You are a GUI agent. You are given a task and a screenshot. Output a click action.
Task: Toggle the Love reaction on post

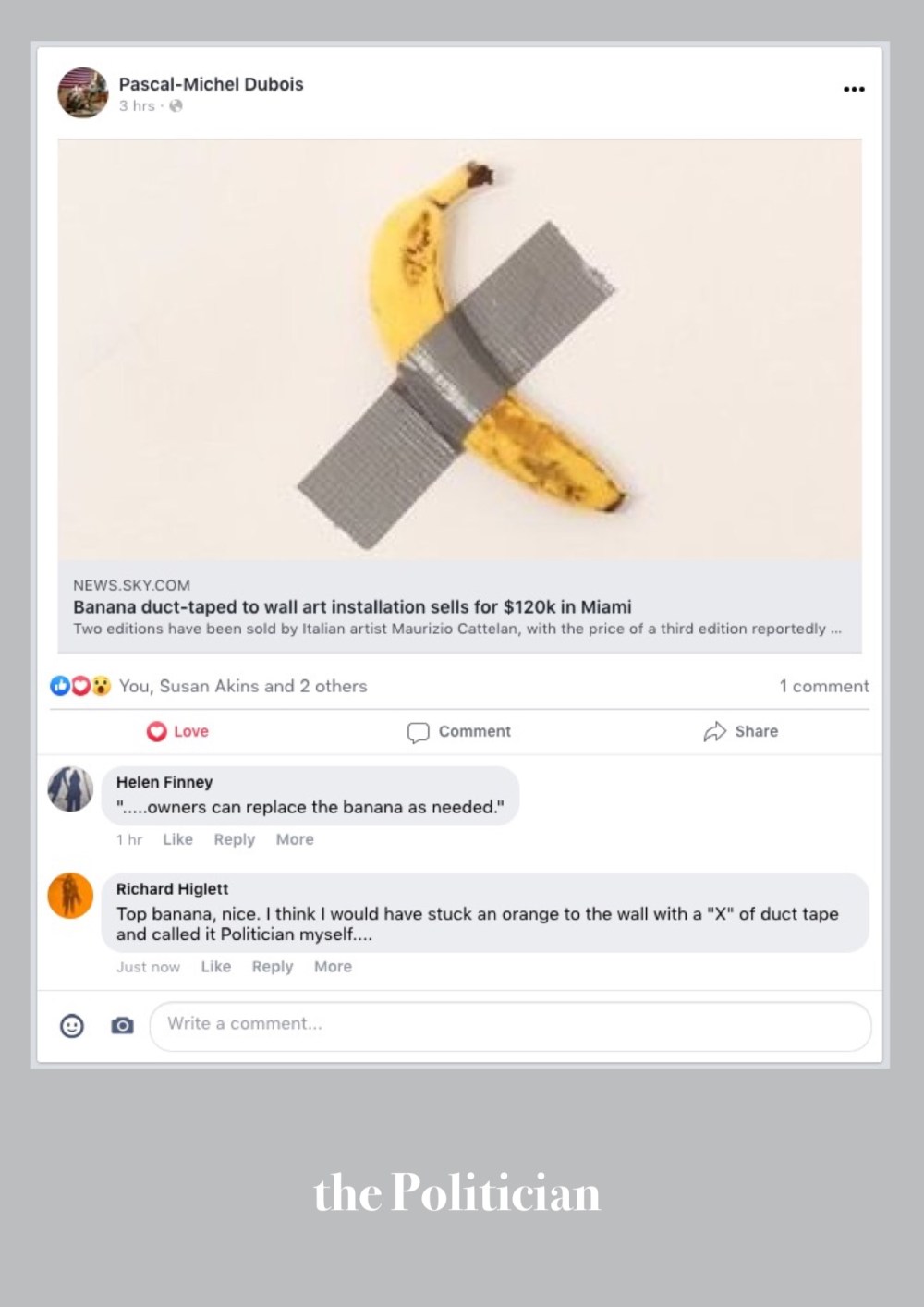(177, 731)
